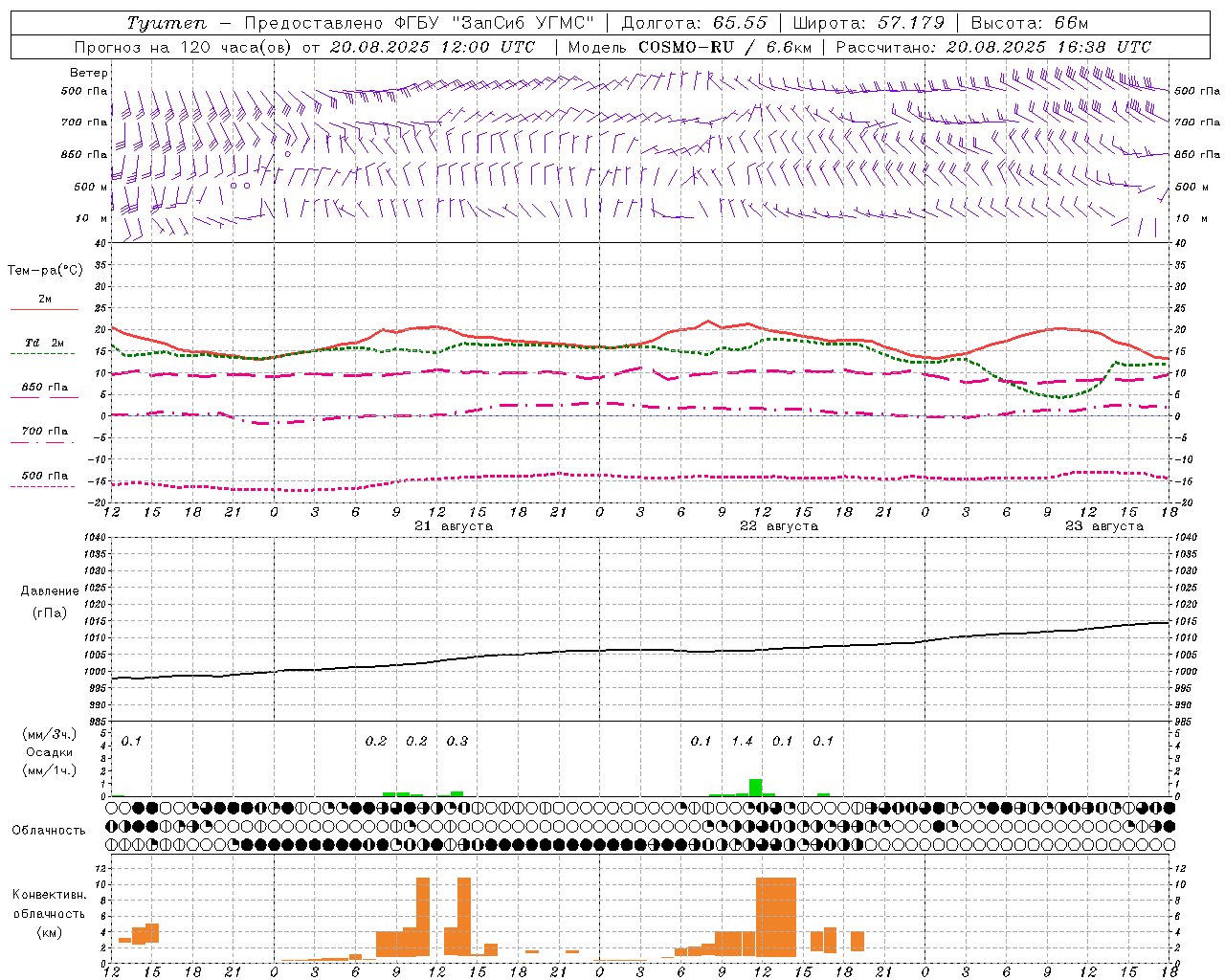Click the "Ветер" wind panel label
Viewport: 1225px width, 980px height.
coord(89,73)
